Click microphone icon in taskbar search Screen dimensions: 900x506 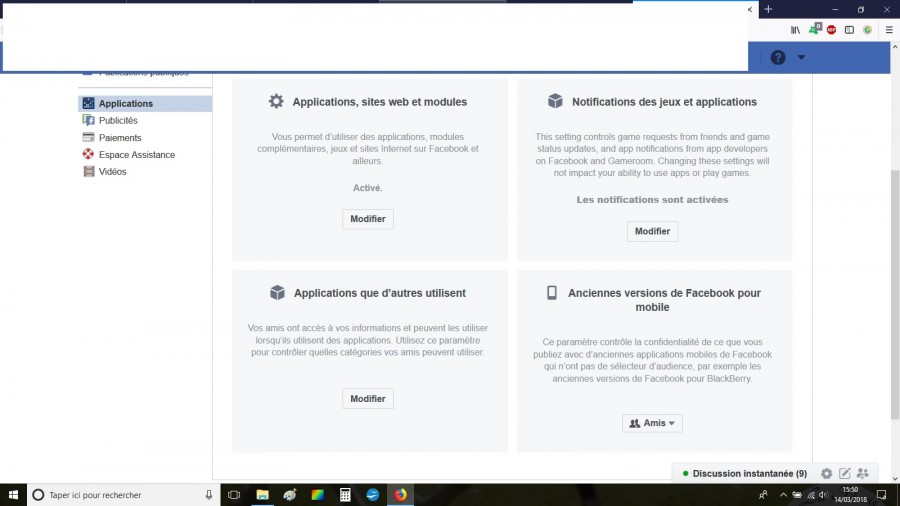coord(208,495)
